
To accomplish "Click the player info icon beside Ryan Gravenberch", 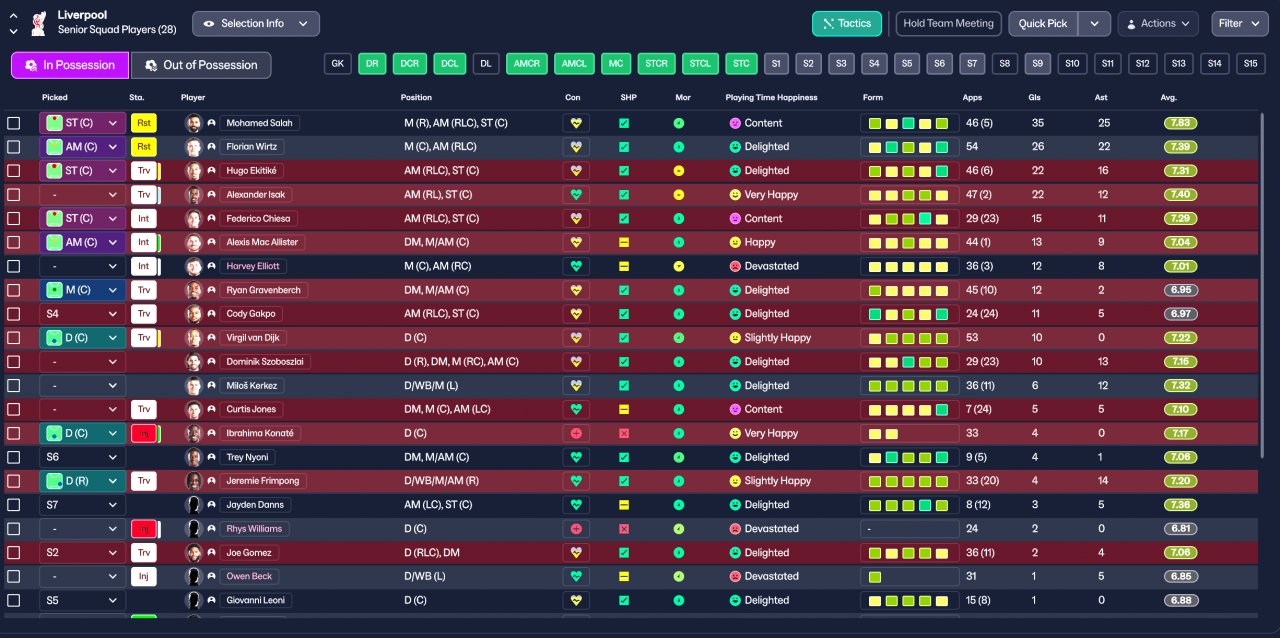I will pos(212,290).
